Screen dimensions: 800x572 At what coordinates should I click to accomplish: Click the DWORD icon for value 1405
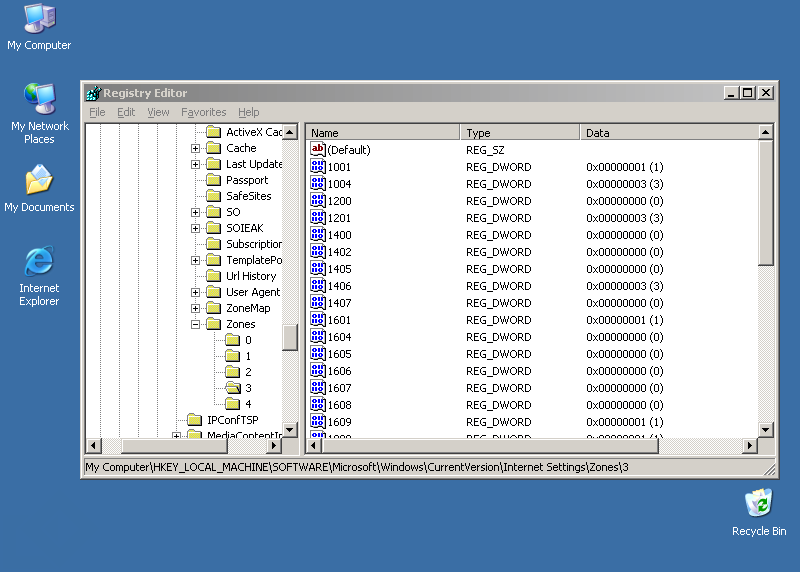(317, 269)
